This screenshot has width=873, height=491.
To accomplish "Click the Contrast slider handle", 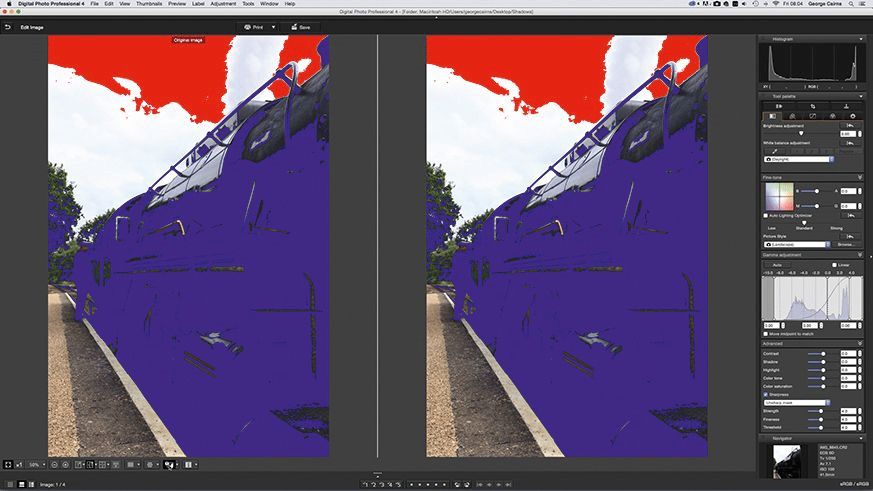I will (x=823, y=354).
